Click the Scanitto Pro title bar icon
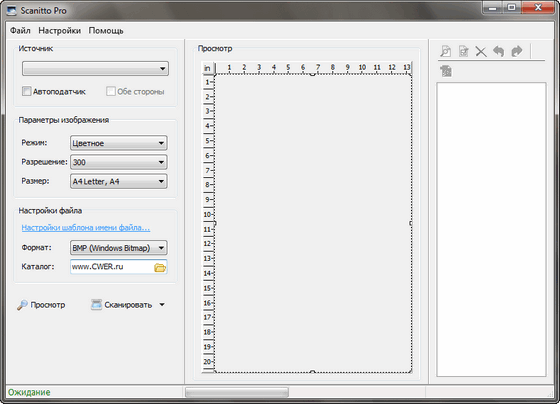Image resolution: width=560 pixels, height=404 pixels. [11, 10]
